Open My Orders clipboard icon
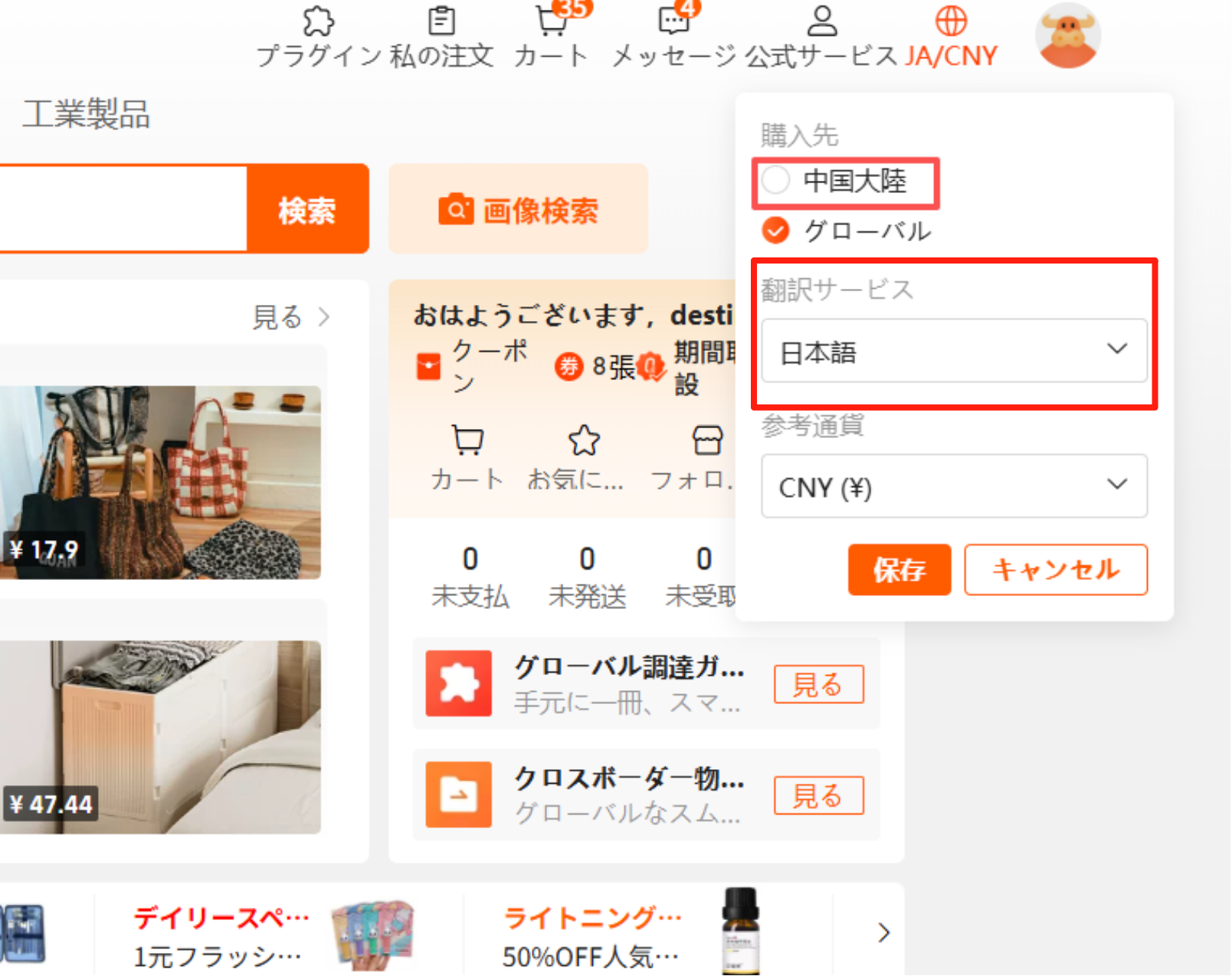 pyautogui.click(x=441, y=21)
